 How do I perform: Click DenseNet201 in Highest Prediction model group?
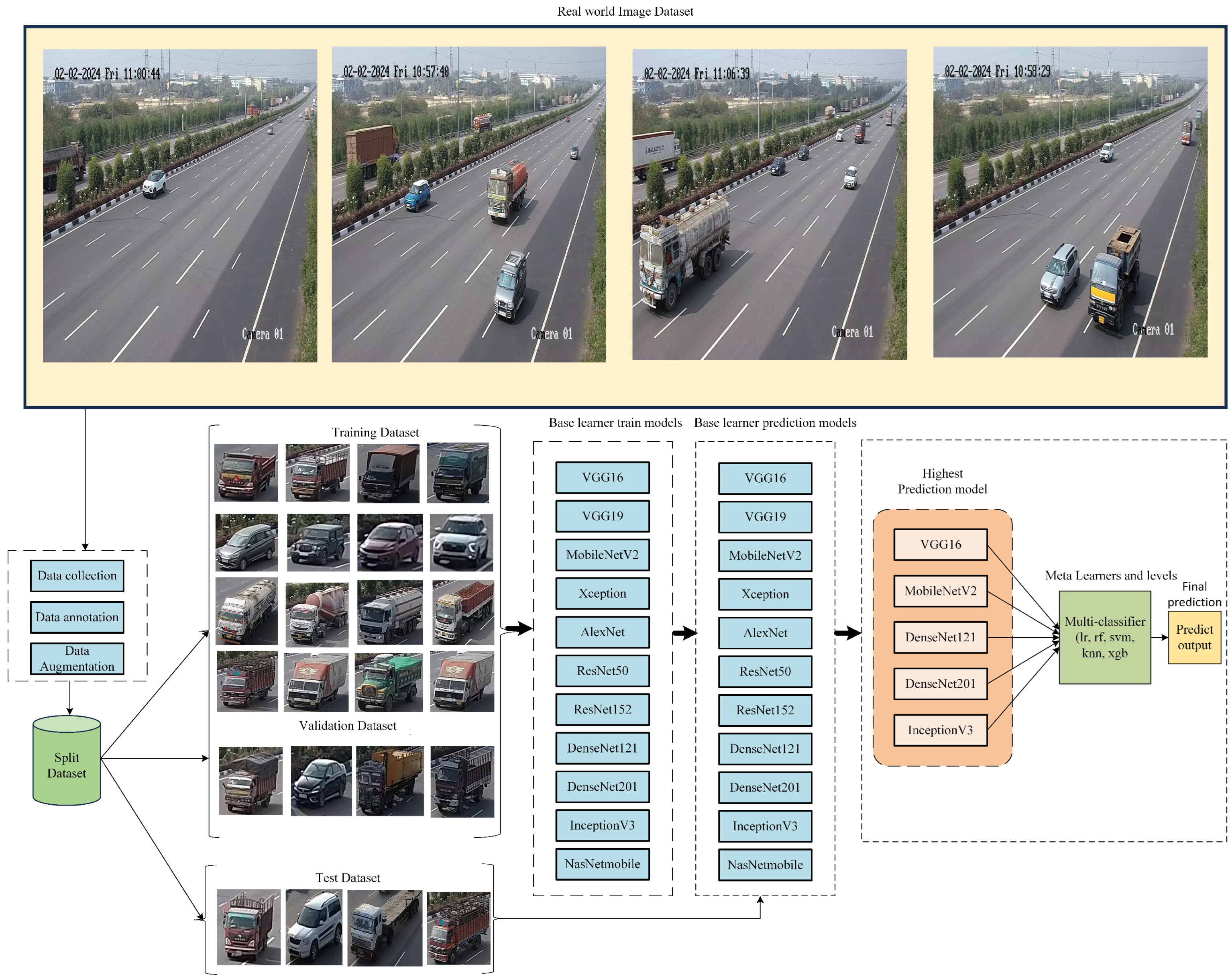point(940,683)
